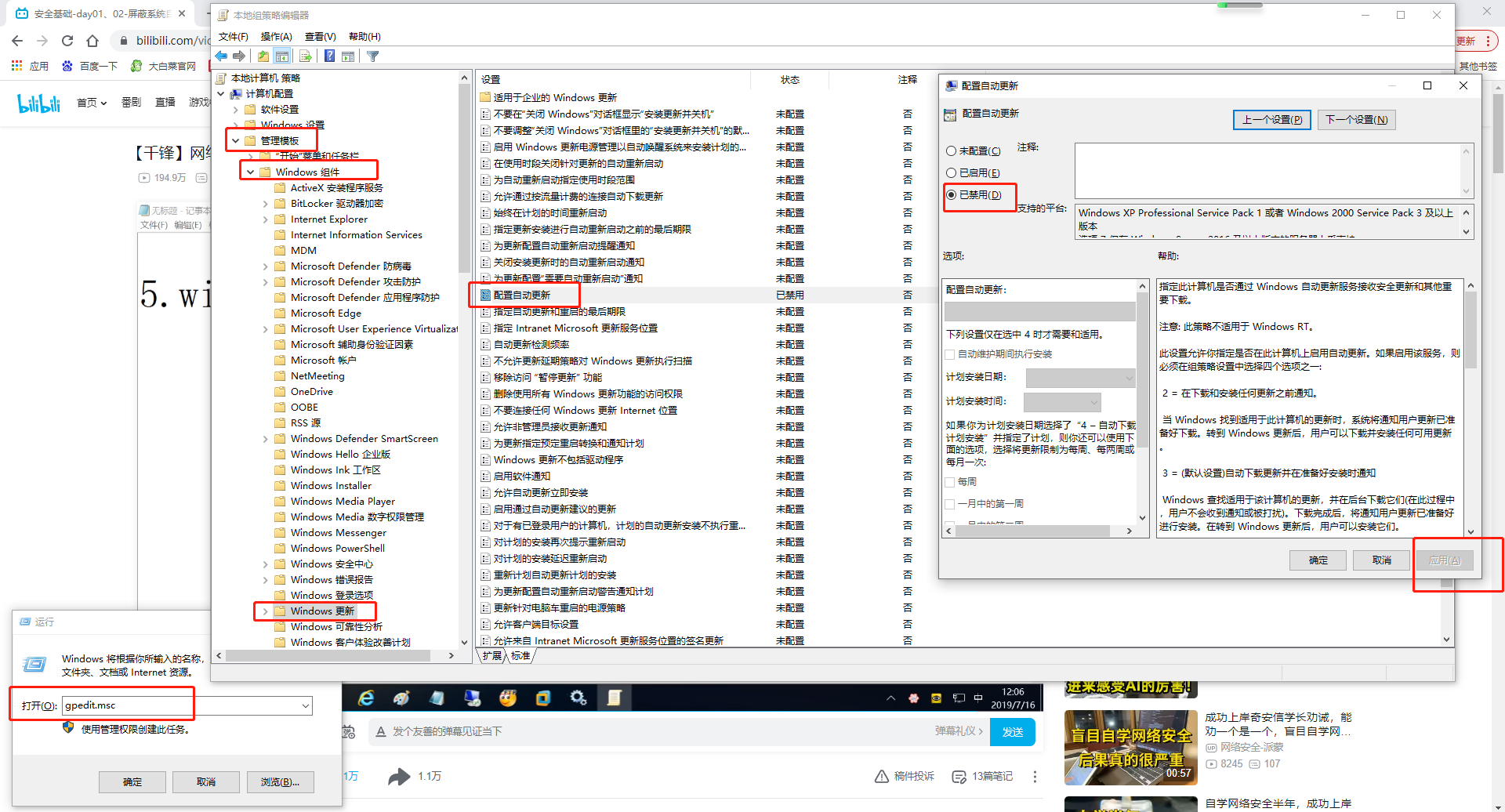Click the remote desktop monitor taskbar icon
The height and width of the screenshot is (812, 1505).
[472, 698]
